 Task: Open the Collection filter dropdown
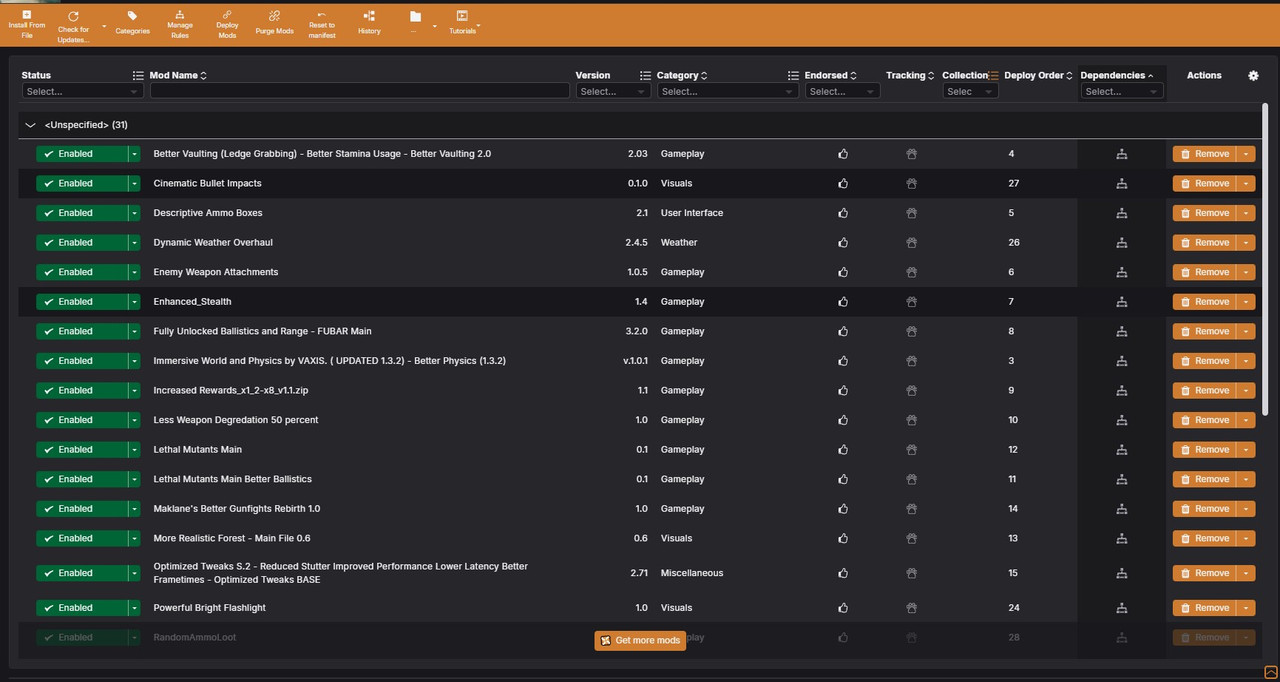(x=970, y=91)
